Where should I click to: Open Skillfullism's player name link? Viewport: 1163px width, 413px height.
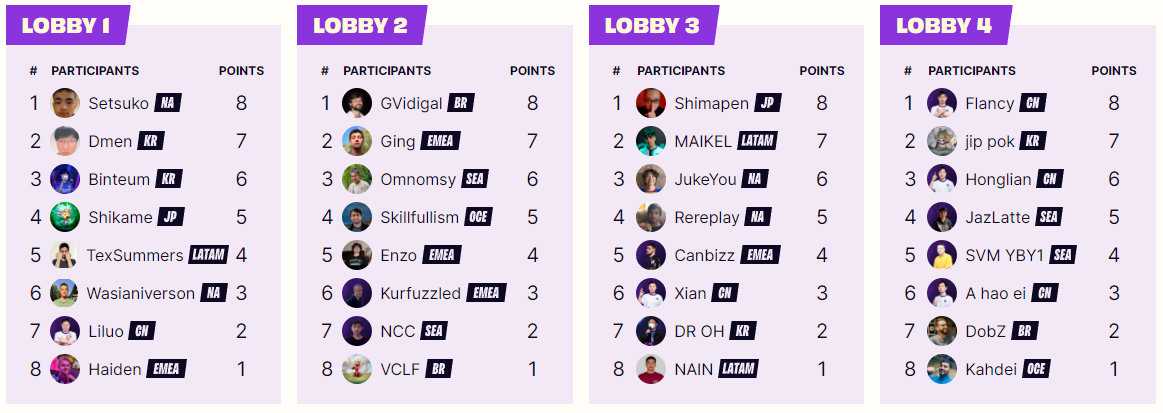pos(420,217)
